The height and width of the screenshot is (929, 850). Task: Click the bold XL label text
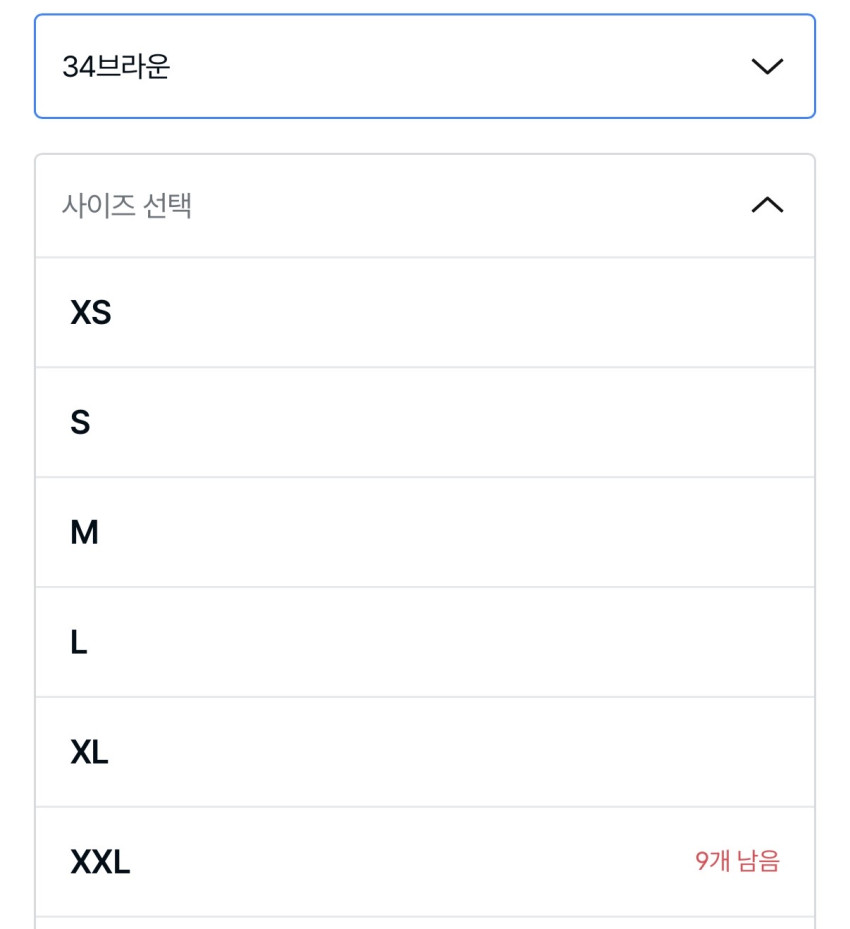point(89,753)
